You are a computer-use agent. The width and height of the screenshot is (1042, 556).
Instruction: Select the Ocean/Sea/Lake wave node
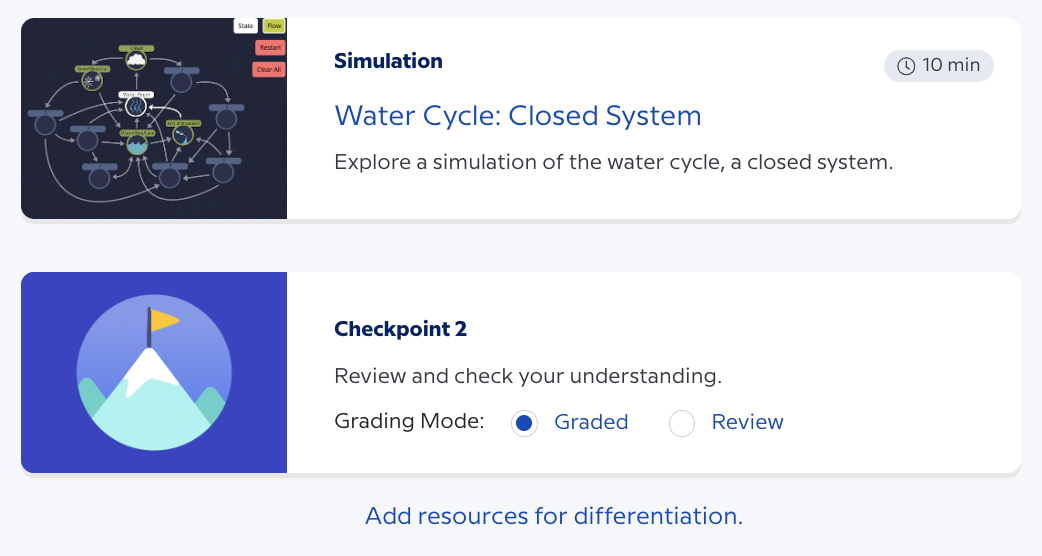point(135,144)
